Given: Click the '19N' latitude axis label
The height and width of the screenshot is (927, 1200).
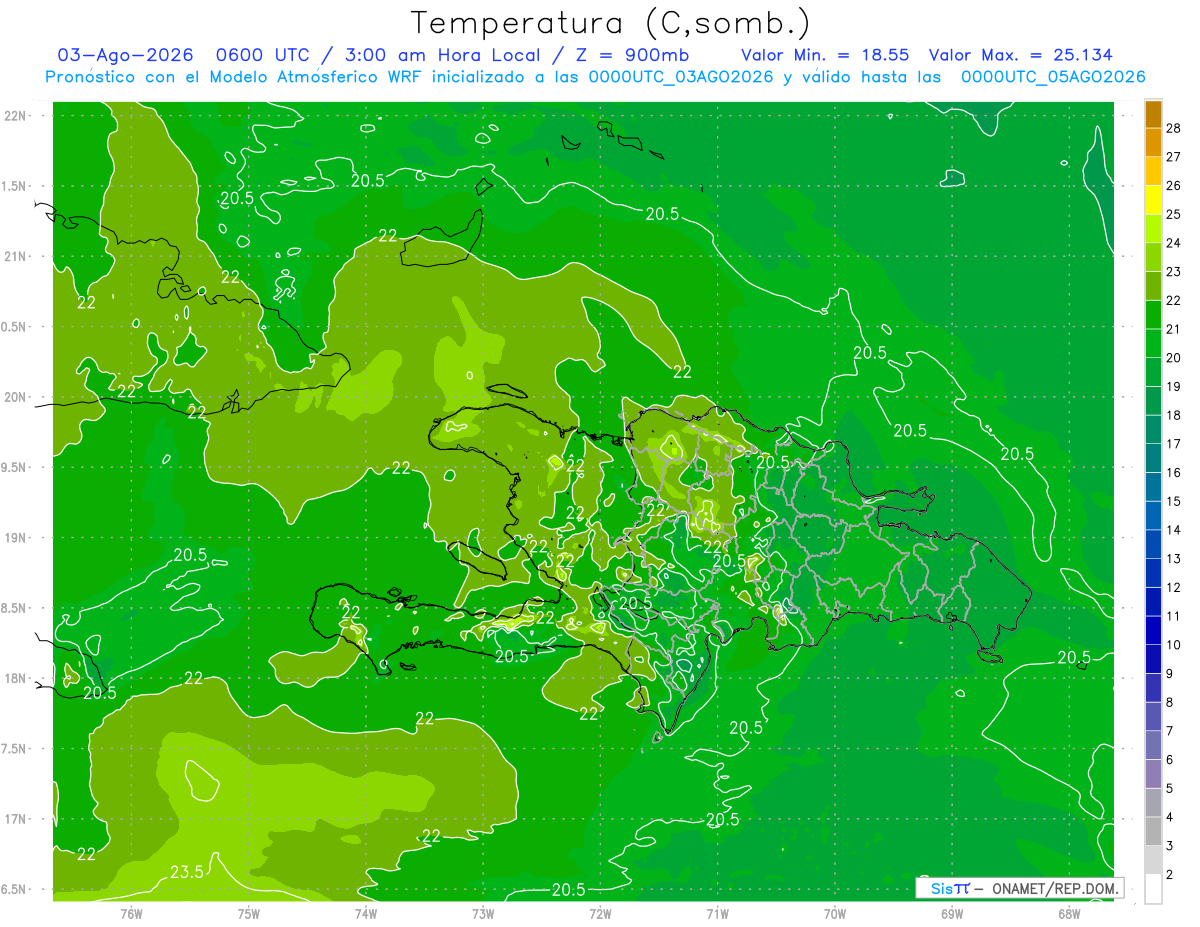Looking at the screenshot, I should tap(15, 538).
